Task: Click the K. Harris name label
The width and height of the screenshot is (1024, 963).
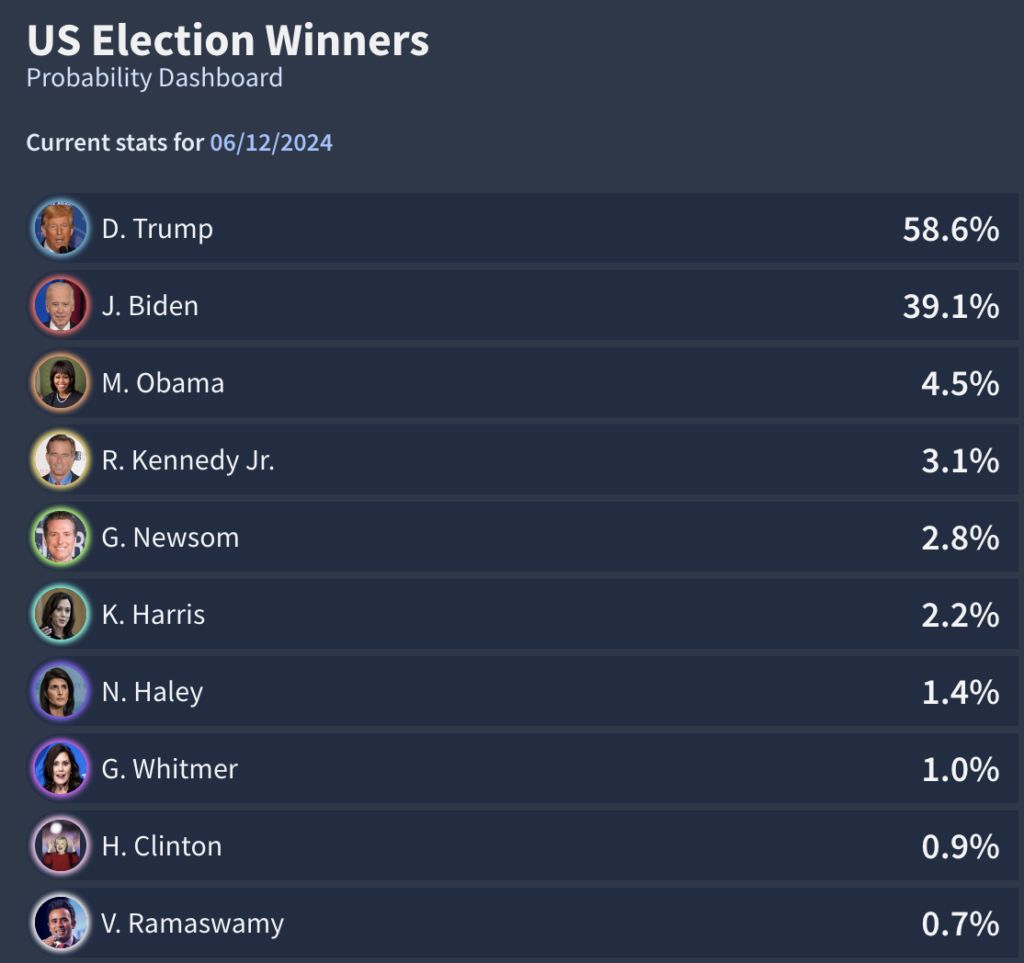Action: 152,614
